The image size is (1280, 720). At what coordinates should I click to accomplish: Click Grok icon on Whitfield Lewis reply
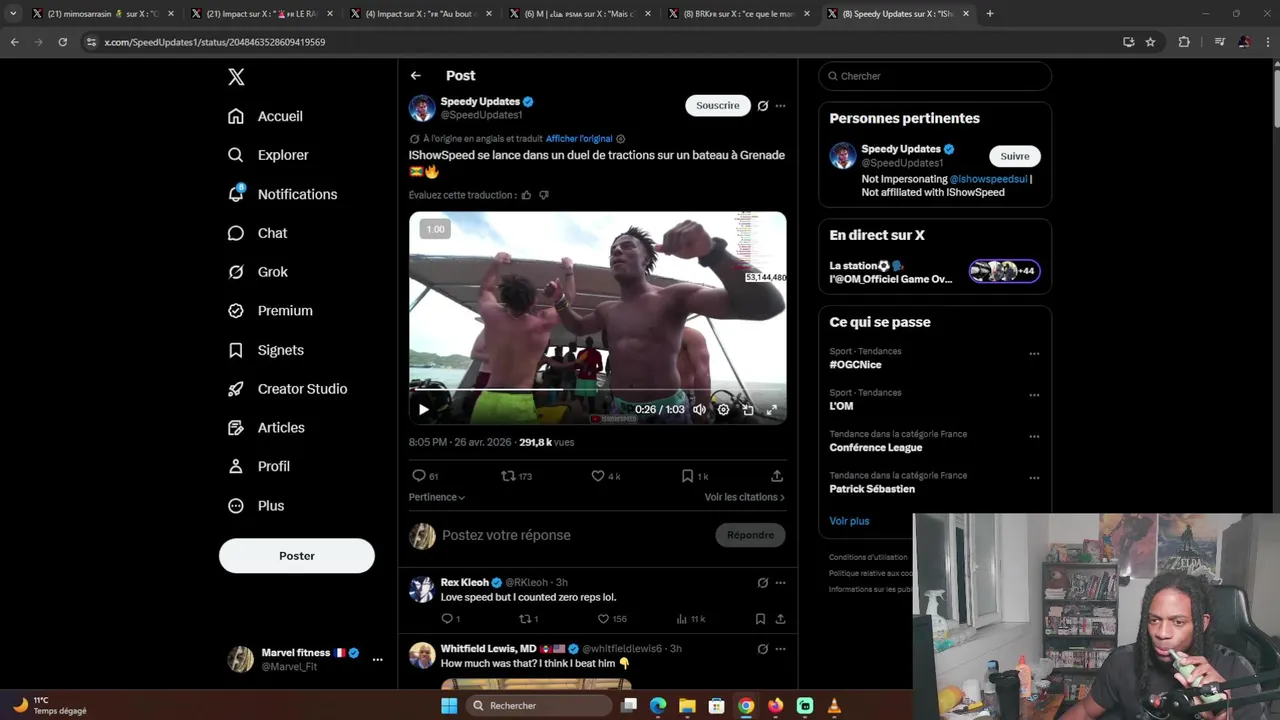coord(763,649)
